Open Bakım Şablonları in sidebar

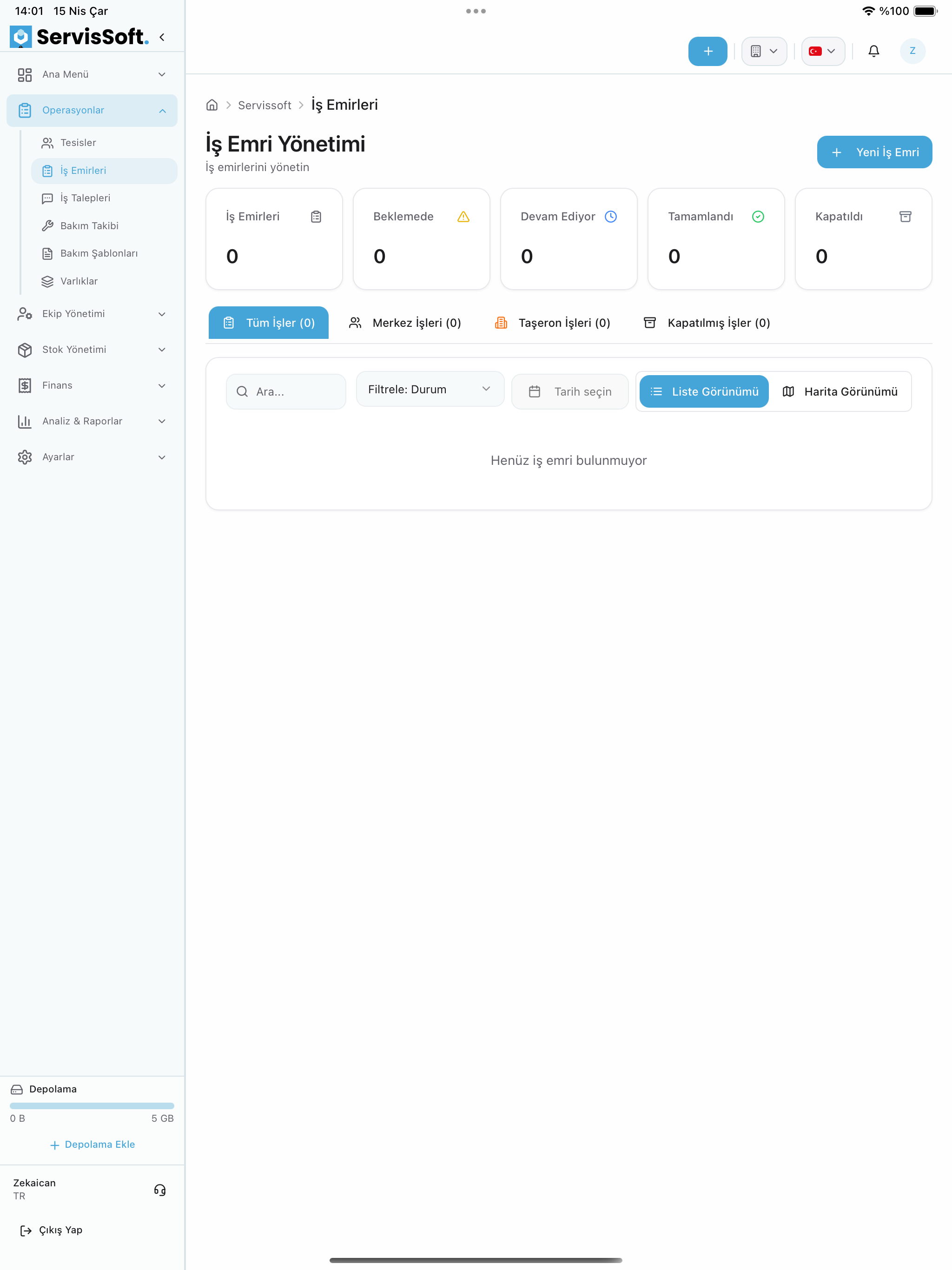[x=104, y=253]
